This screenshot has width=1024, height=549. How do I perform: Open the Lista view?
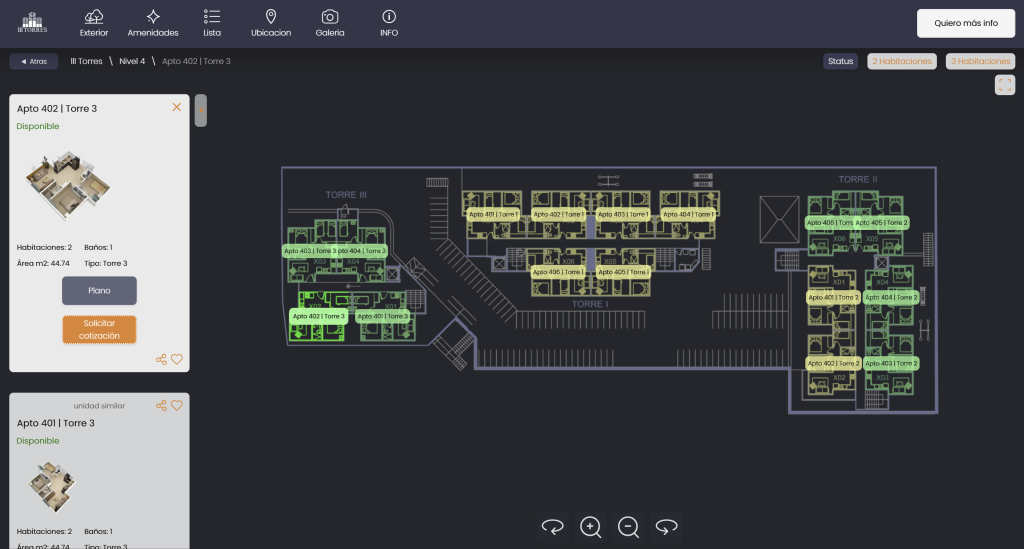pos(212,22)
